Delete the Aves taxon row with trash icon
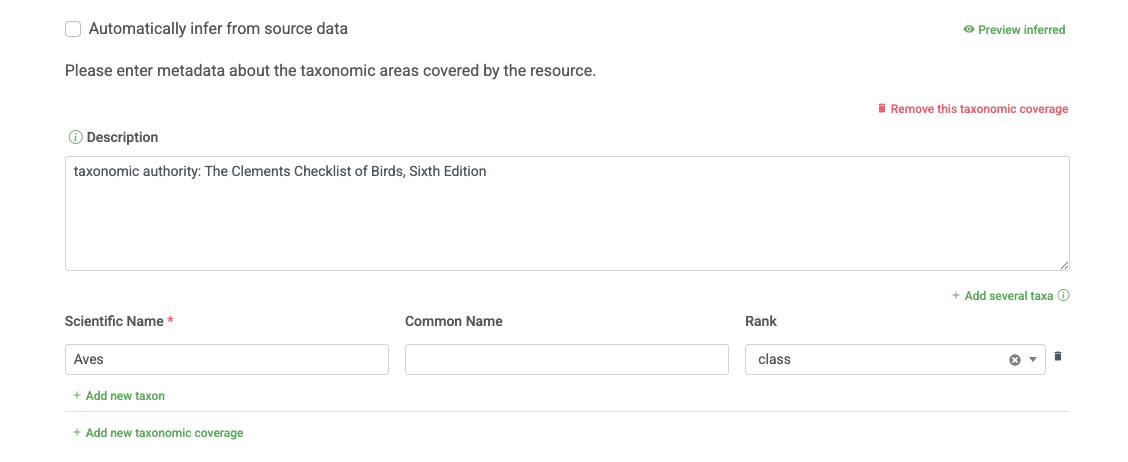 pos(1059,356)
